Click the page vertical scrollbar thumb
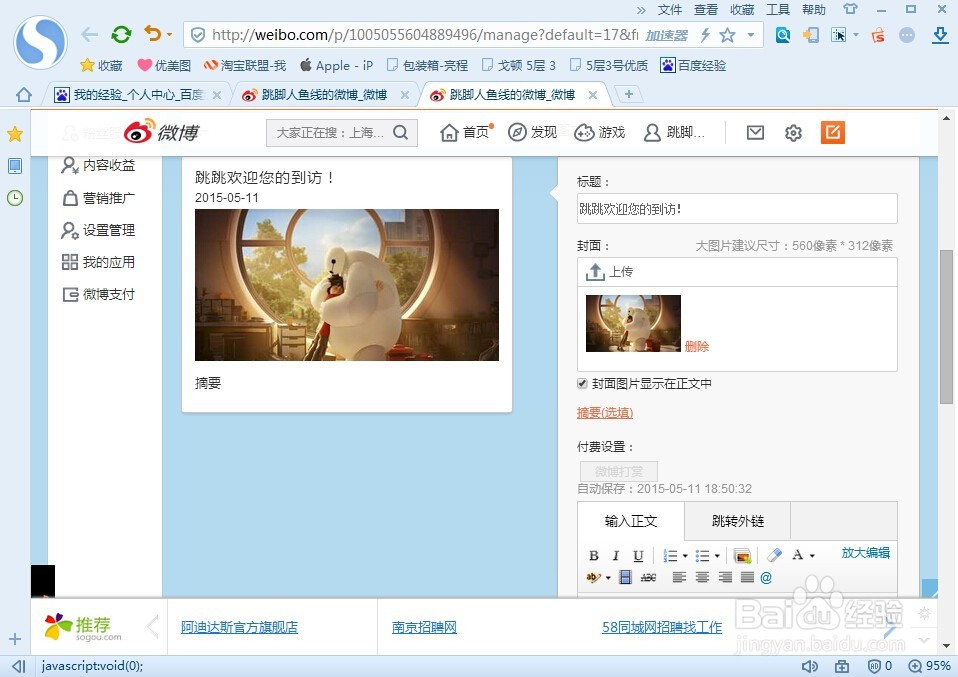This screenshot has width=958, height=677. click(x=946, y=326)
